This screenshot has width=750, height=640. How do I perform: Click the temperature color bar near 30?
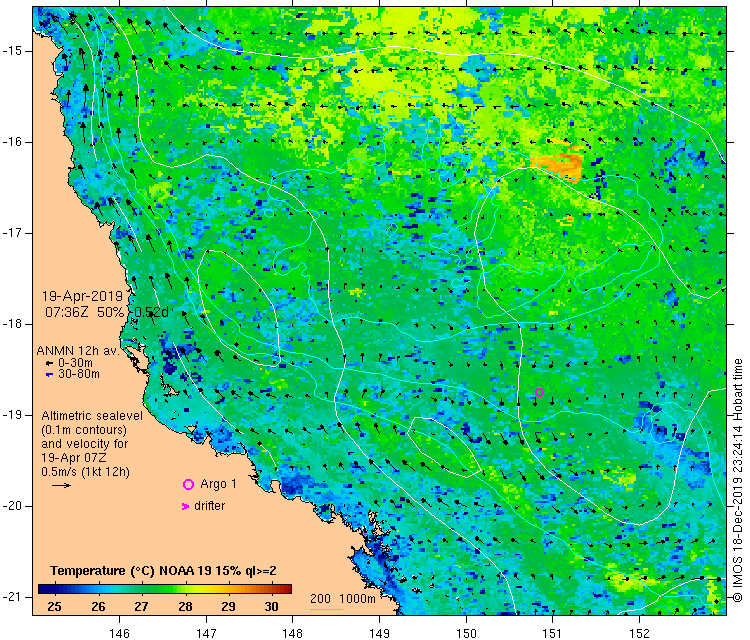coord(271,589)
